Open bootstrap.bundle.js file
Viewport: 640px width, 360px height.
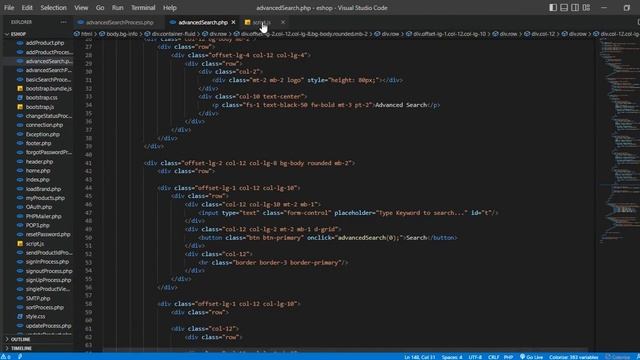(x=48, y=89)
